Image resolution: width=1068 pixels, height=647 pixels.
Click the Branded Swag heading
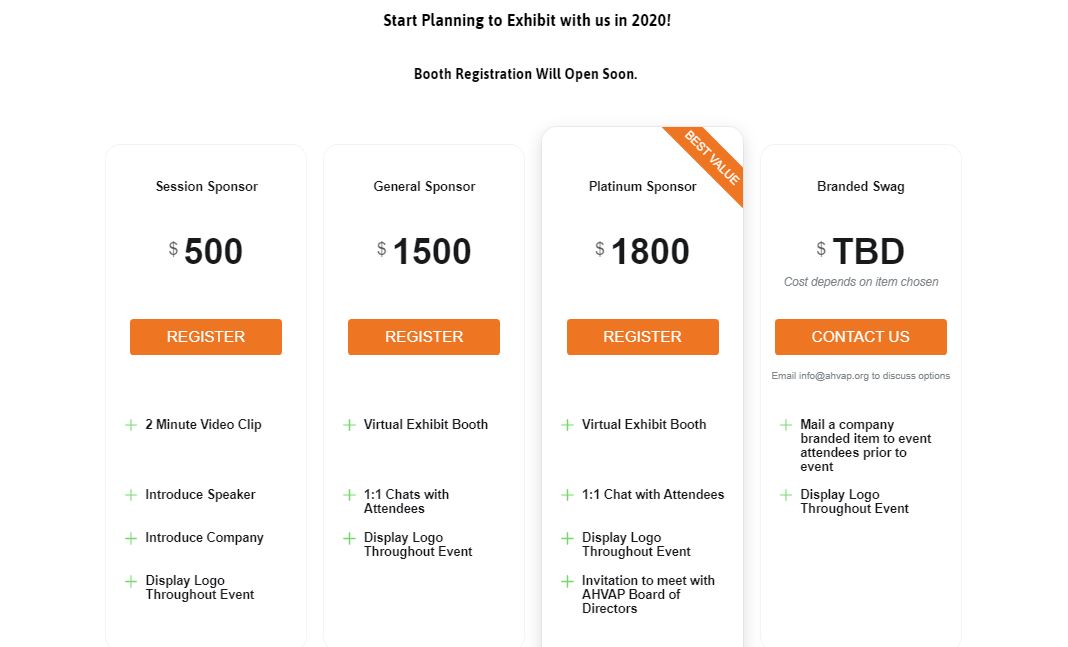tap(860, 187)
